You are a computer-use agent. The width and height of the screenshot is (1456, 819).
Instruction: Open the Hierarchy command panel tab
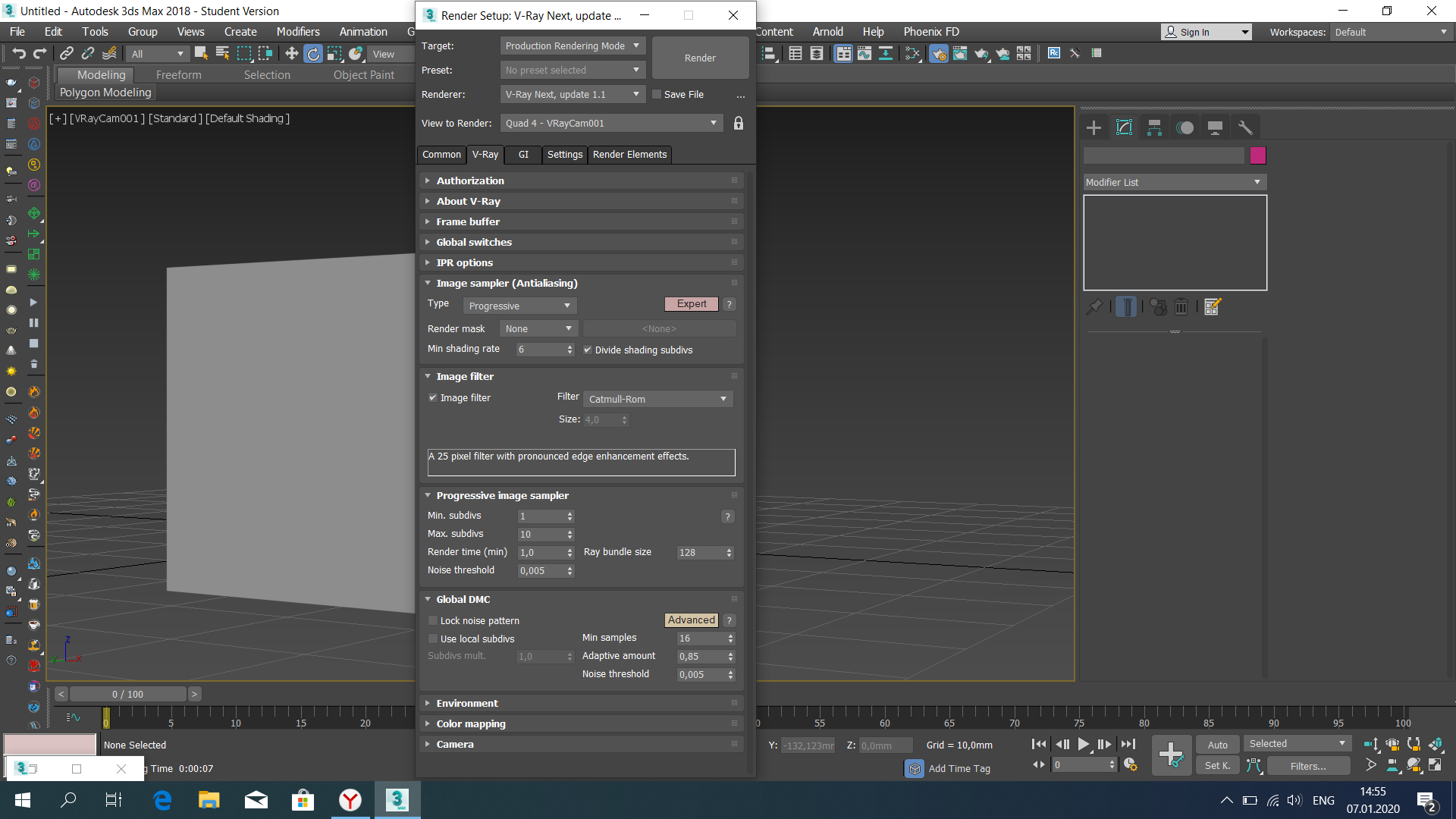point(1154,127)
